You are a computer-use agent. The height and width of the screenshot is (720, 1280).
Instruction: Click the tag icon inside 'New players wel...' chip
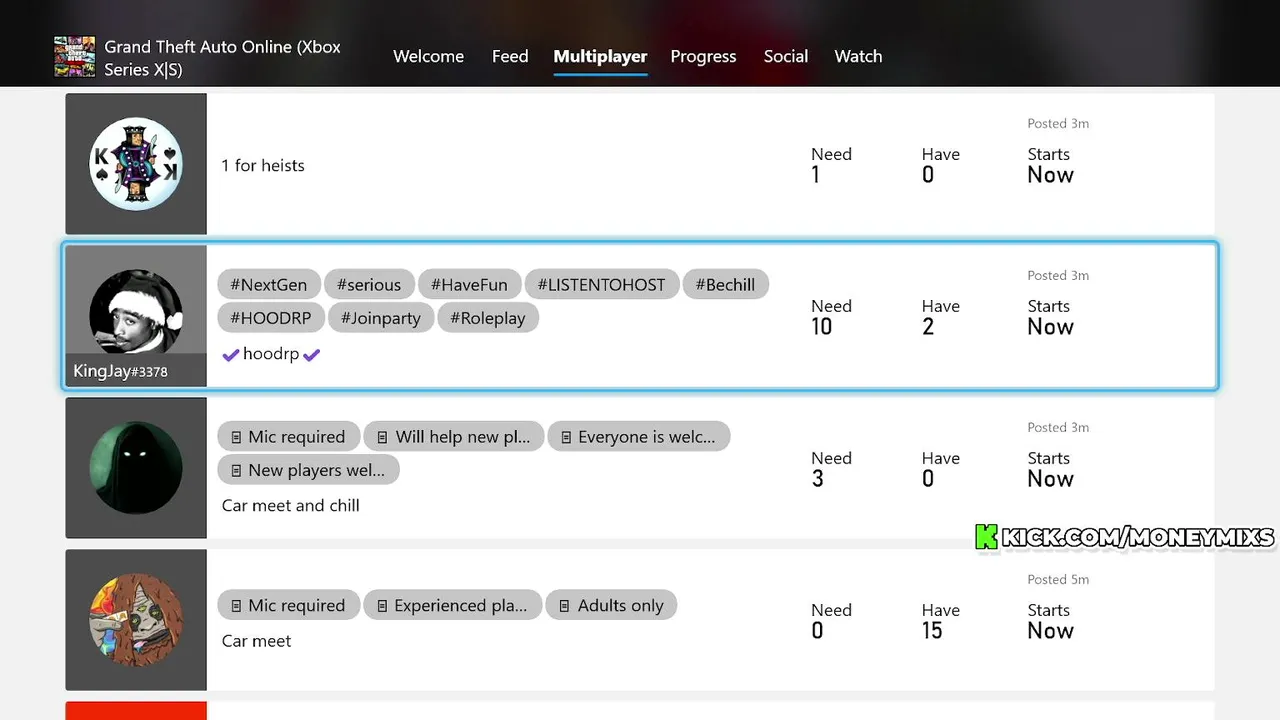(236, 471)
